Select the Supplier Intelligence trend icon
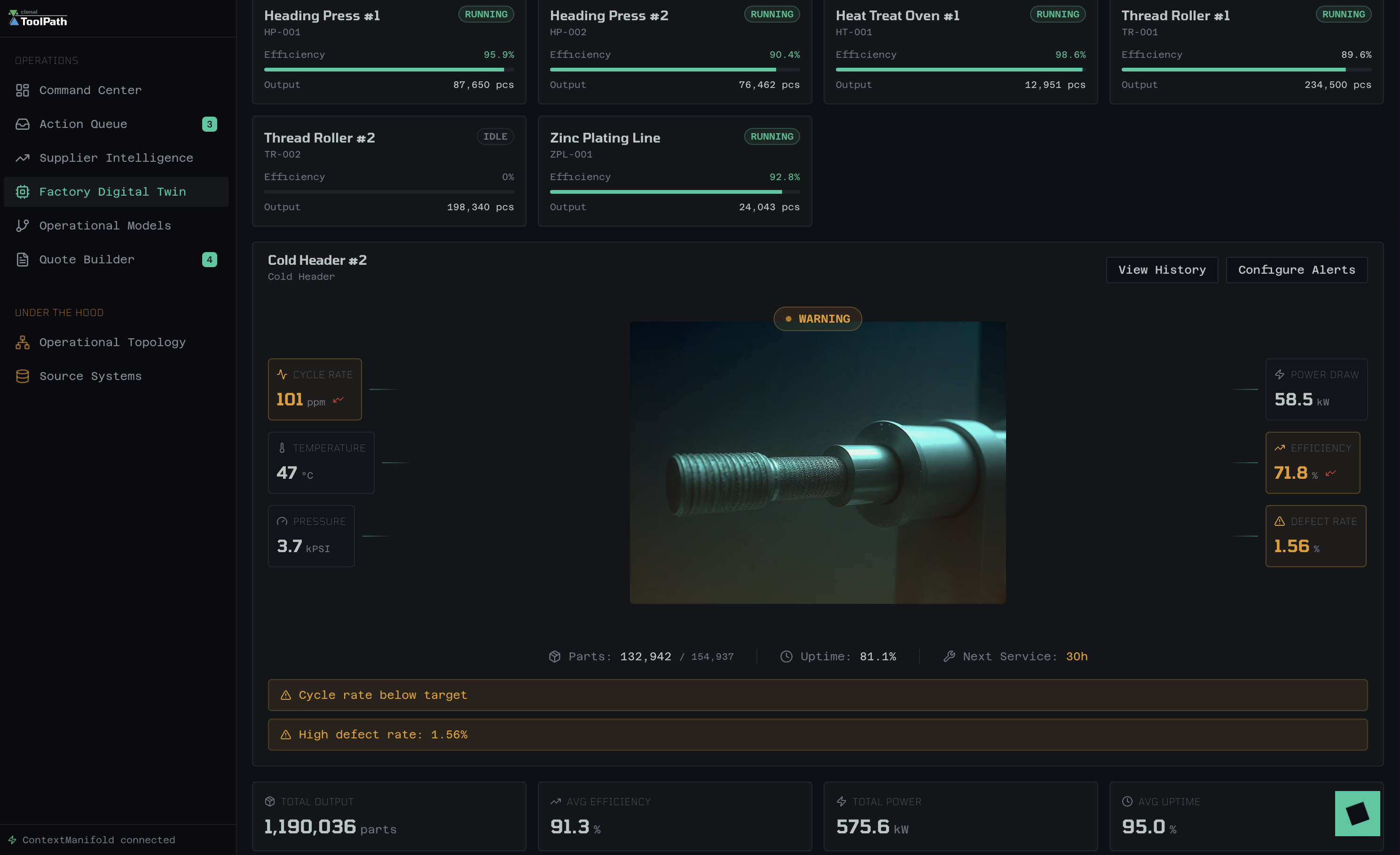Screen dimensions: 1400x855 click(22, 158)
